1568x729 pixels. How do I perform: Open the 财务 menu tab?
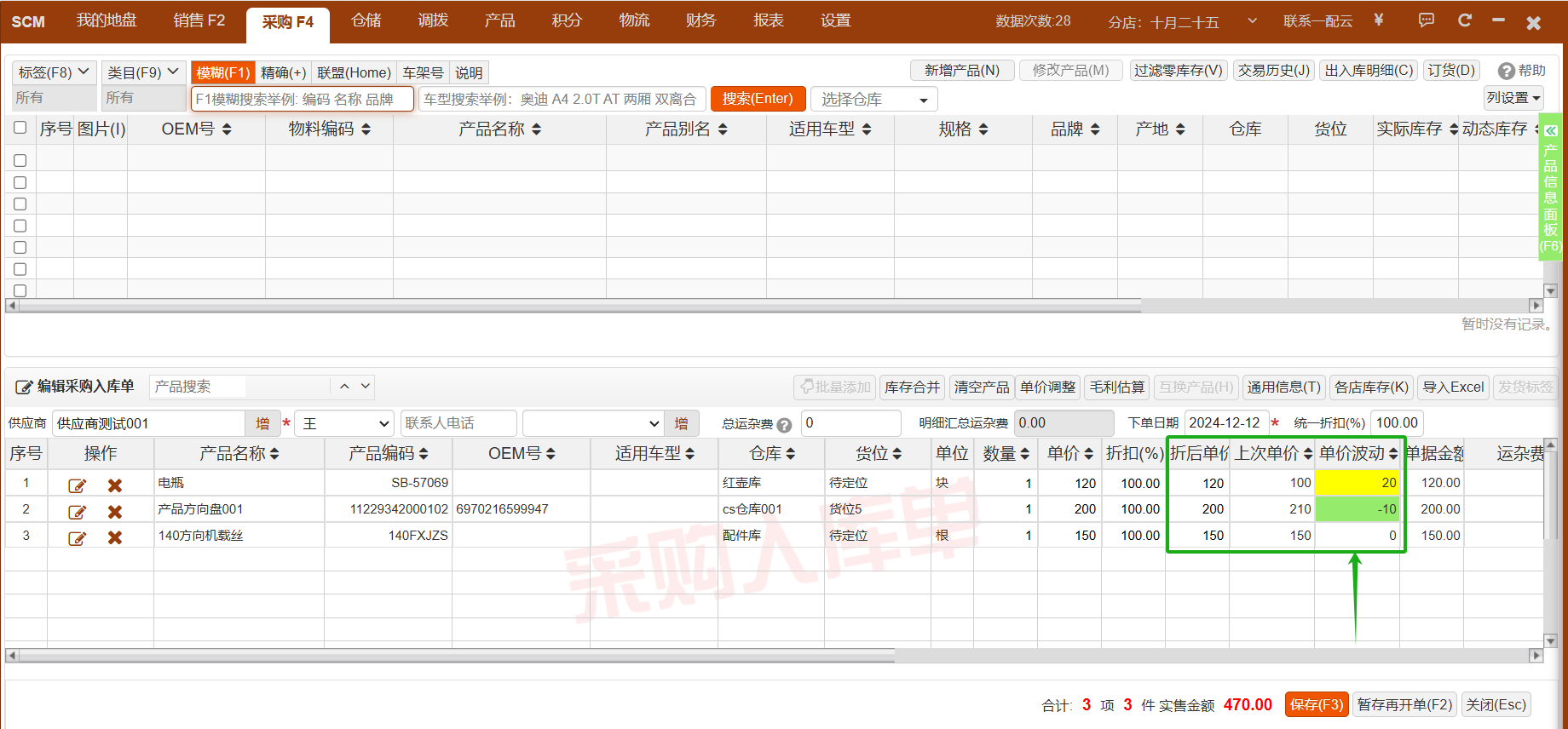pyautogui.click(x=700, y=20)
